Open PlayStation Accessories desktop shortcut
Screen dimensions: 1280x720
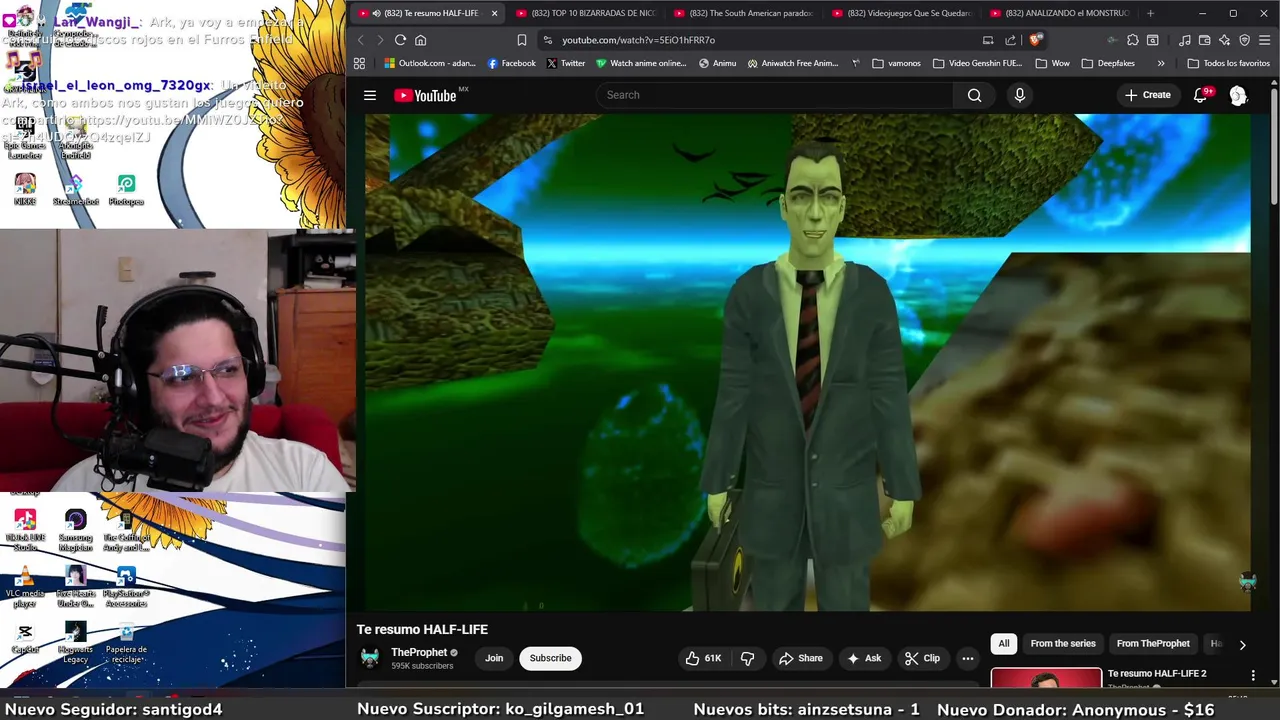point(126,587)
